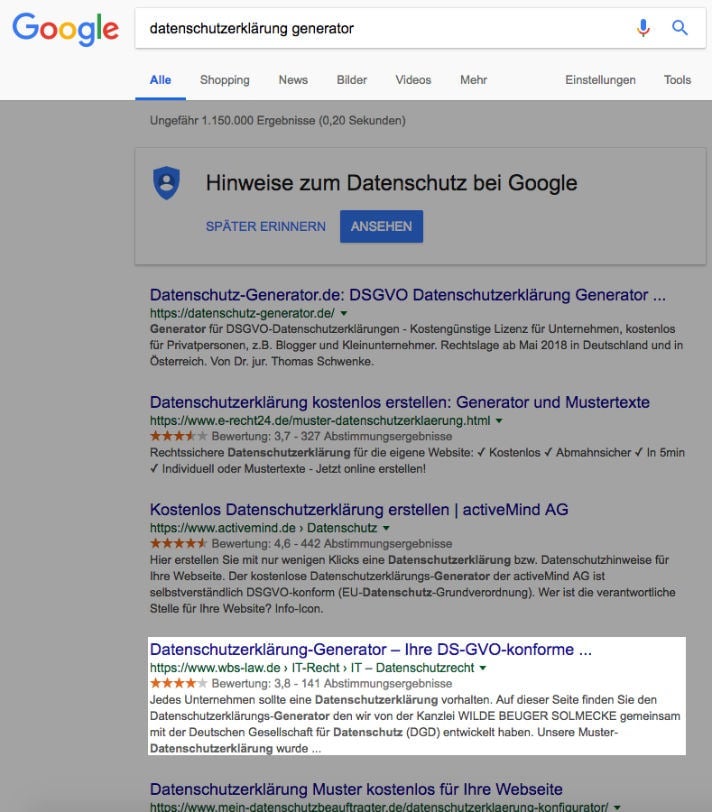Click inside the search query field
Screen dimensions: 712x812
click(380, 28)
